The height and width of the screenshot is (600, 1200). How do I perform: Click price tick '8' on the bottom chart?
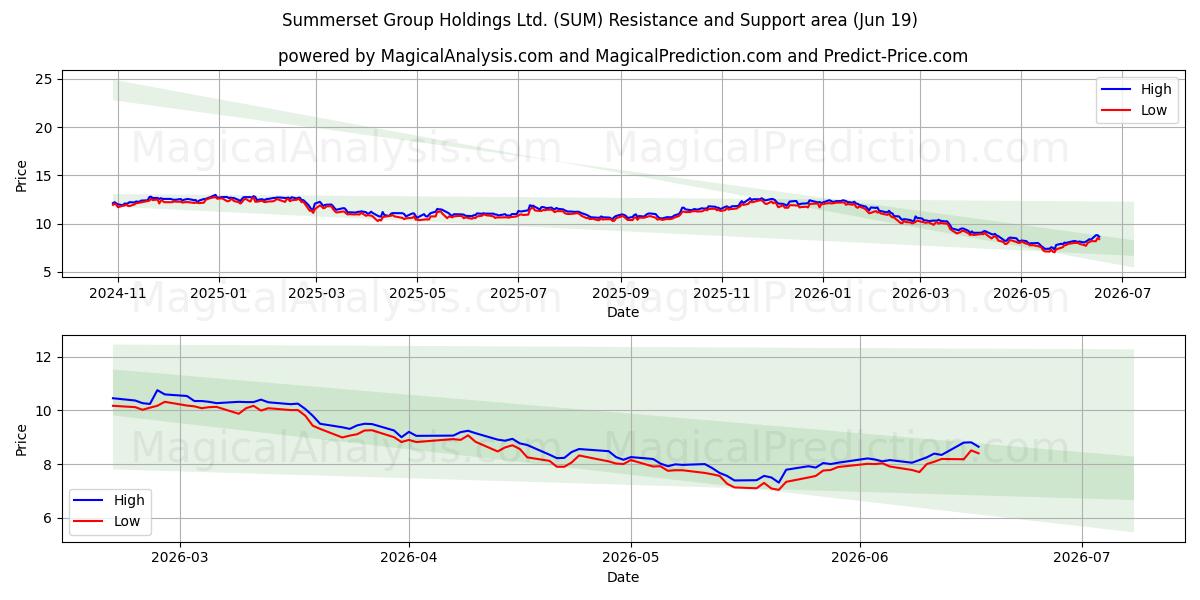click(x=50, y=465)
